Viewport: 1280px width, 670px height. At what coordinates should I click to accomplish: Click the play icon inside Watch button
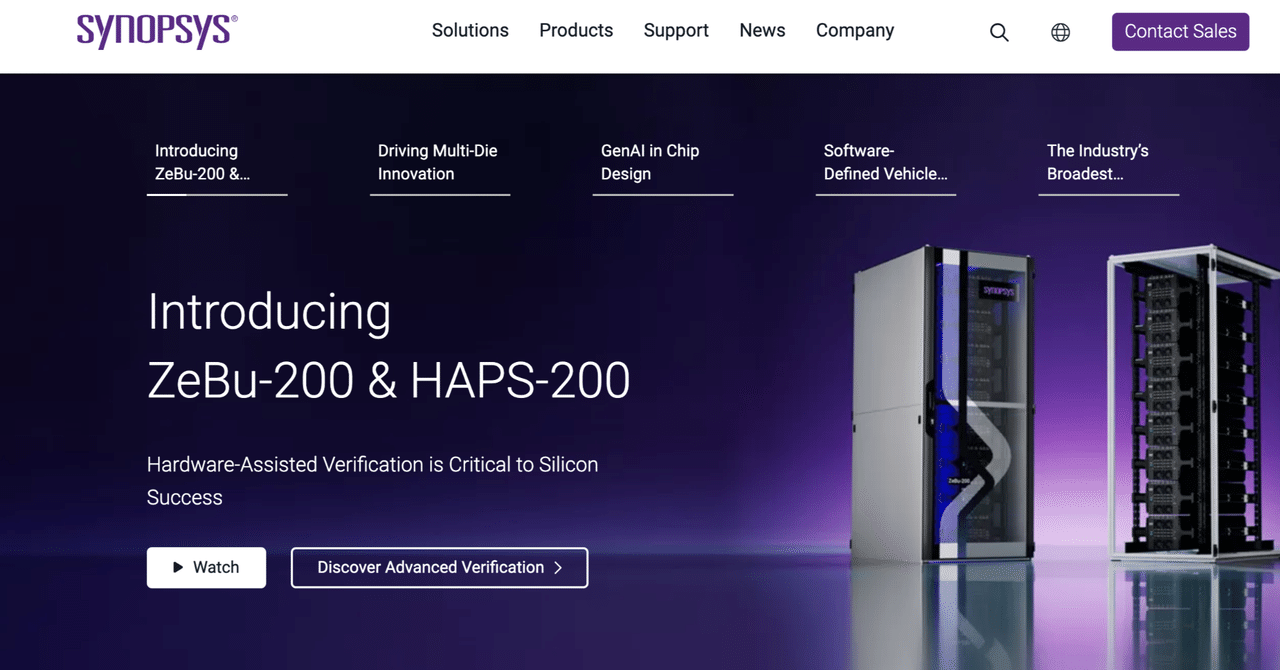point(178,567)
